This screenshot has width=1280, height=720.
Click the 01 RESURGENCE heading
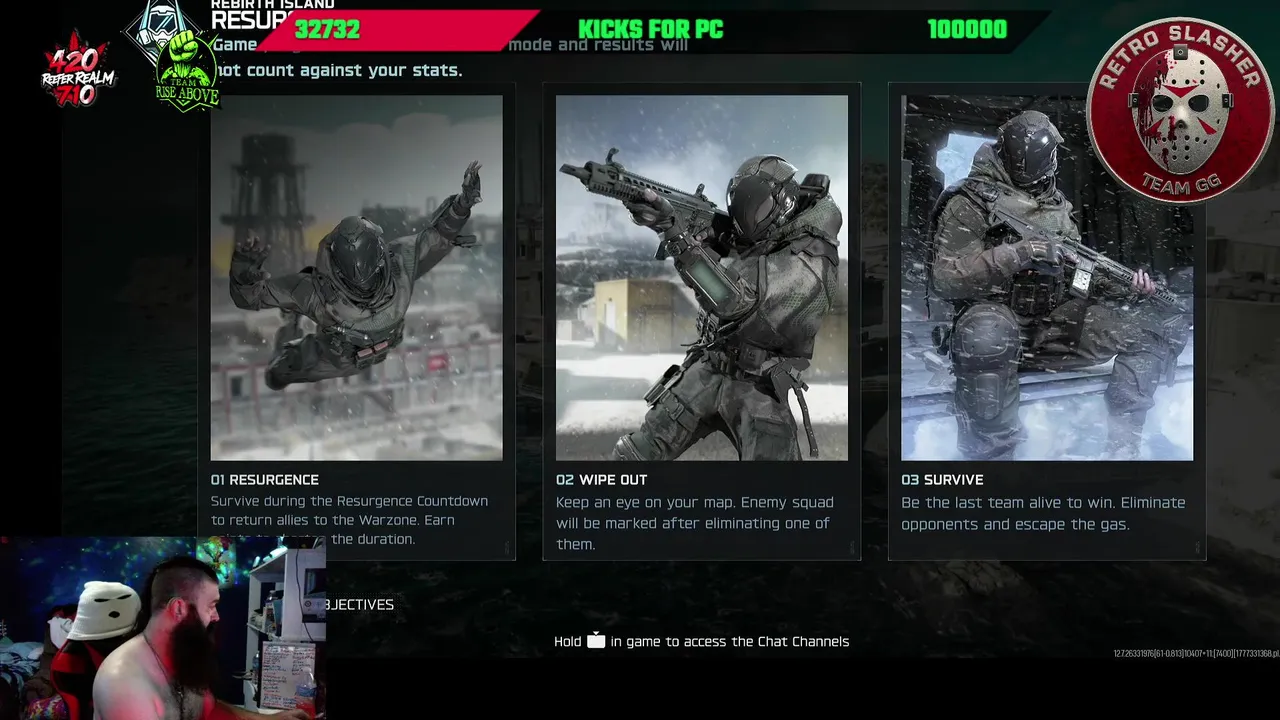(265, 480)
